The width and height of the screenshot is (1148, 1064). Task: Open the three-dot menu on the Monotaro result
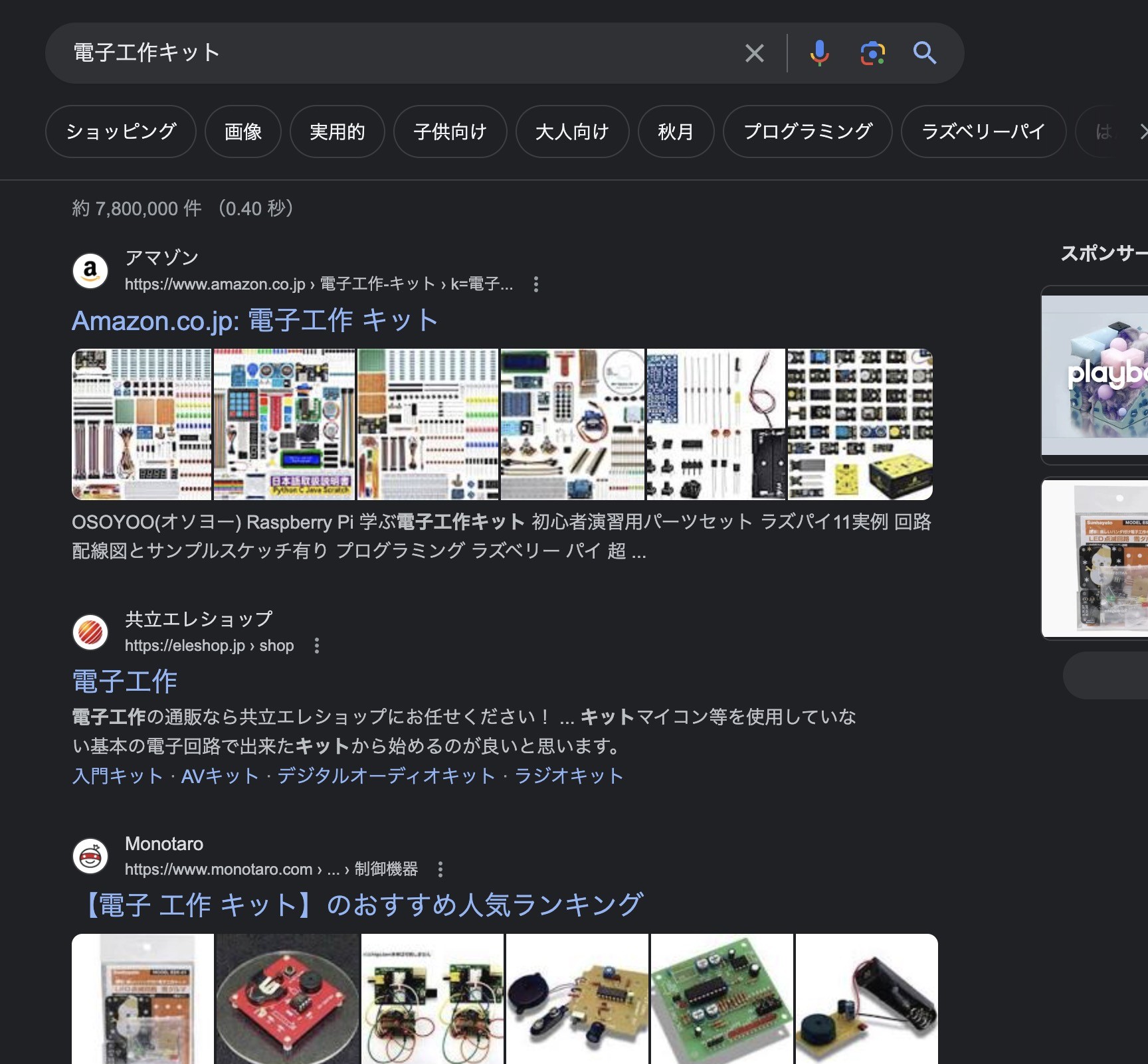pos(440,869)
